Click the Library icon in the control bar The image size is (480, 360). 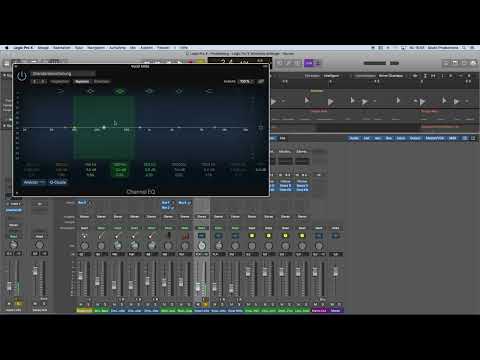click(6, 63)
